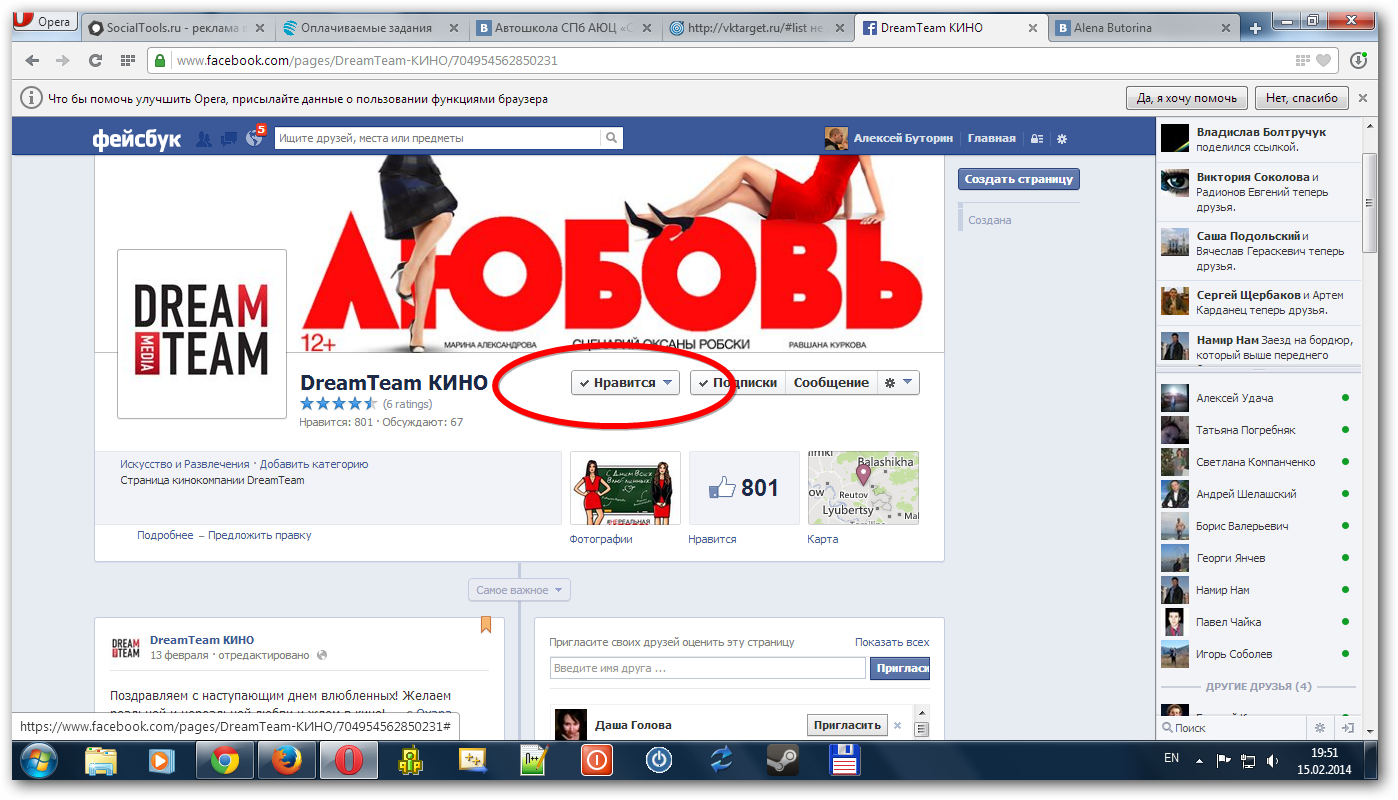Open Facebook friend requests icon
Image resolution: width=1398 pixels, height=800 pixels.
204,139
